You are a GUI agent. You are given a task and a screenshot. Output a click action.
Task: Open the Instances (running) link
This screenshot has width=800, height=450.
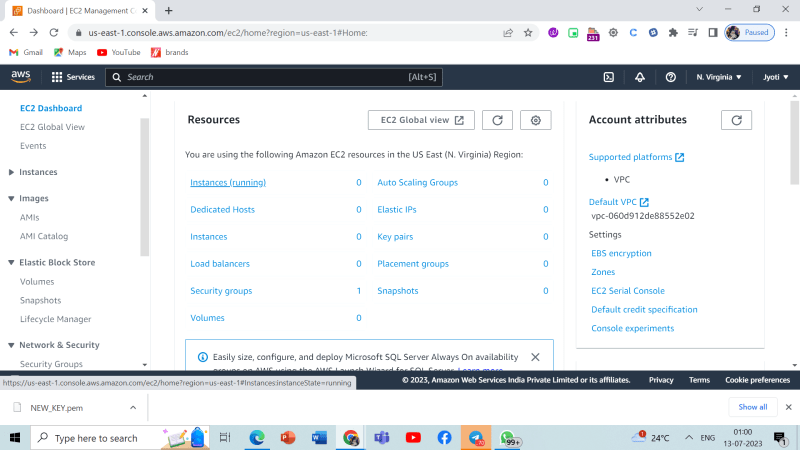pos(228,183)
